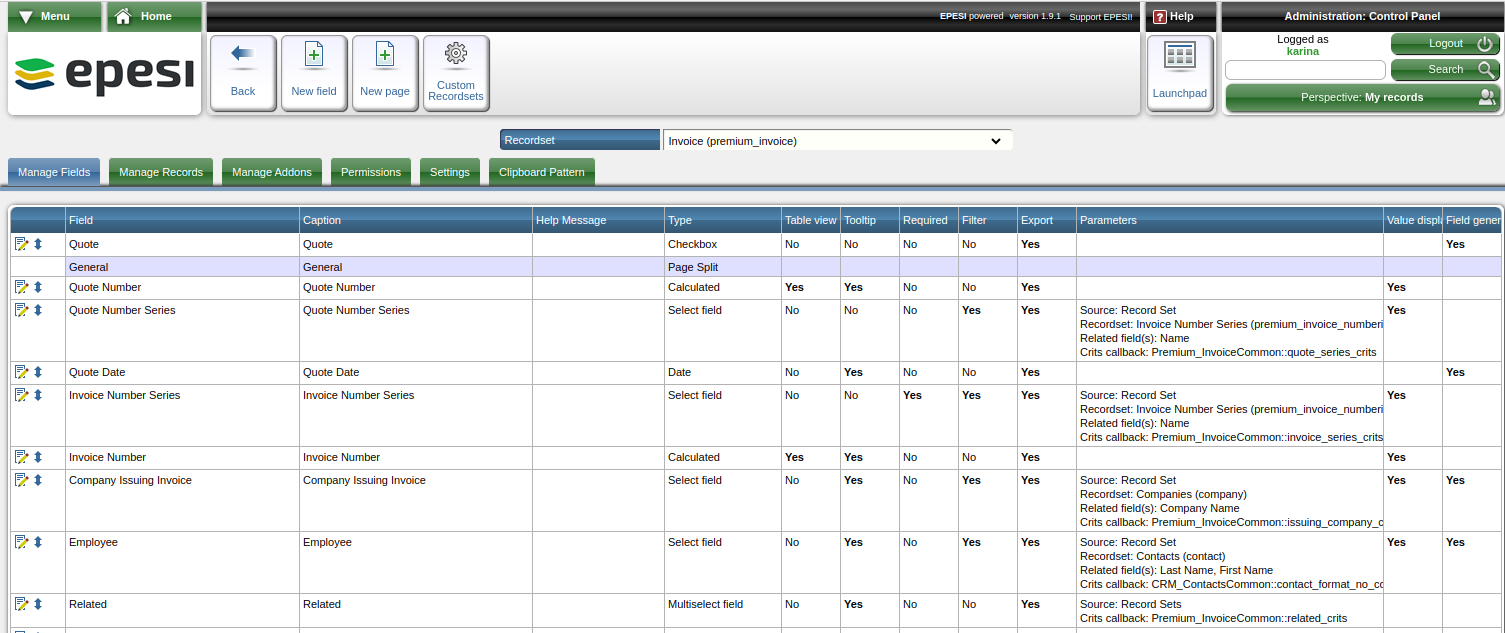Click the search text input field
Viewport: 1505px width, 633px height.
(x=1305, y=70)
